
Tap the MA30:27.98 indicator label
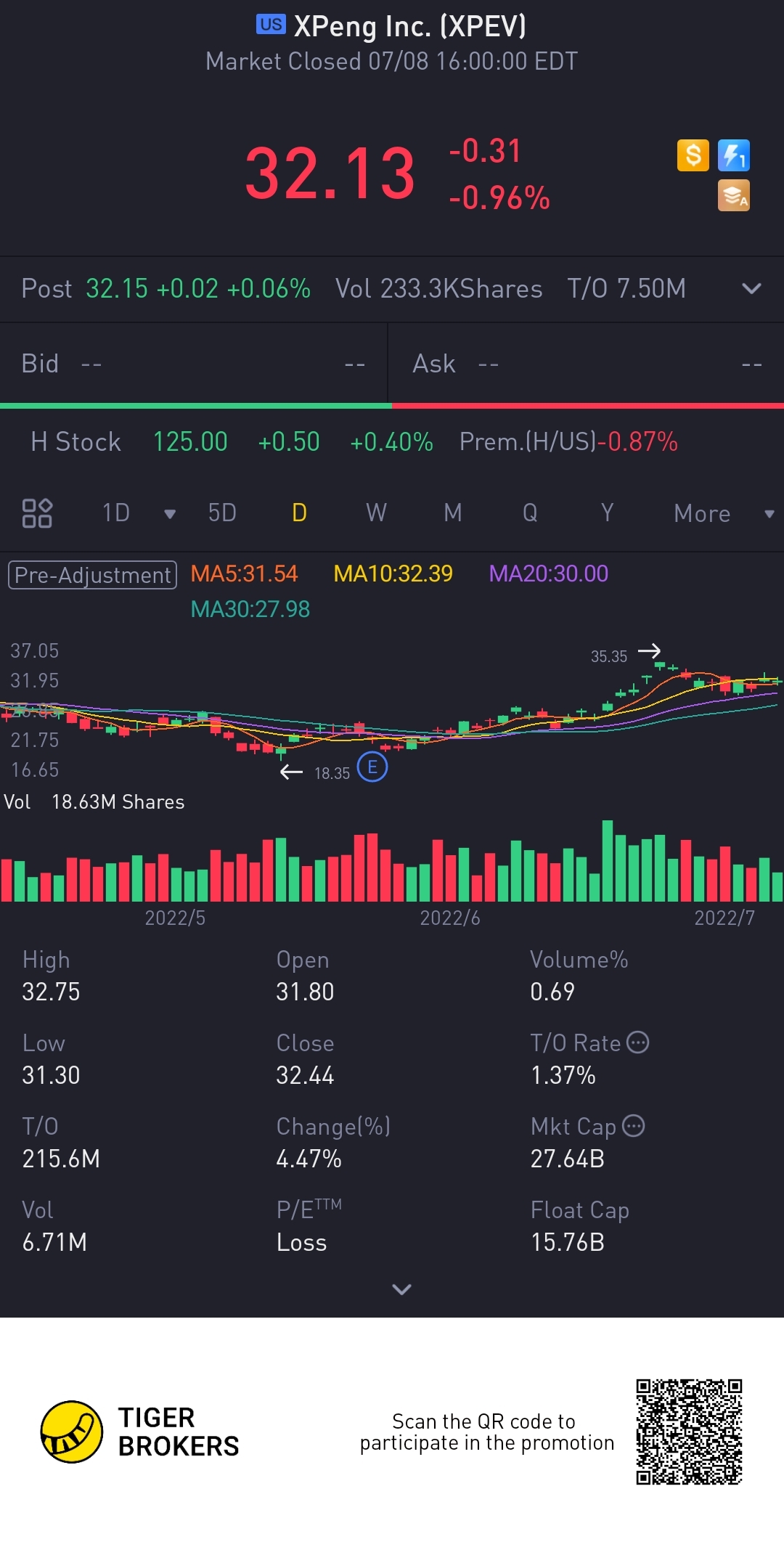[250, 609]
